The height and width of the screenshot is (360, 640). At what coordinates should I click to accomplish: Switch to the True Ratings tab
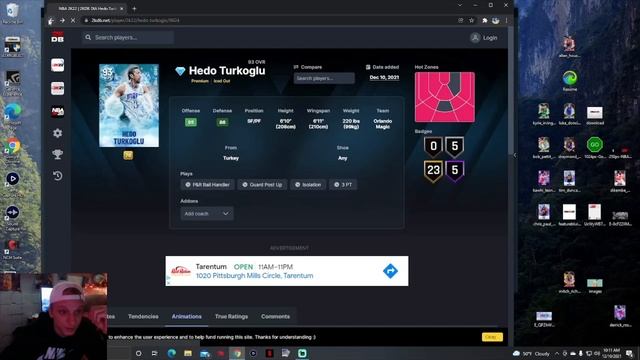tap(231, 316)
